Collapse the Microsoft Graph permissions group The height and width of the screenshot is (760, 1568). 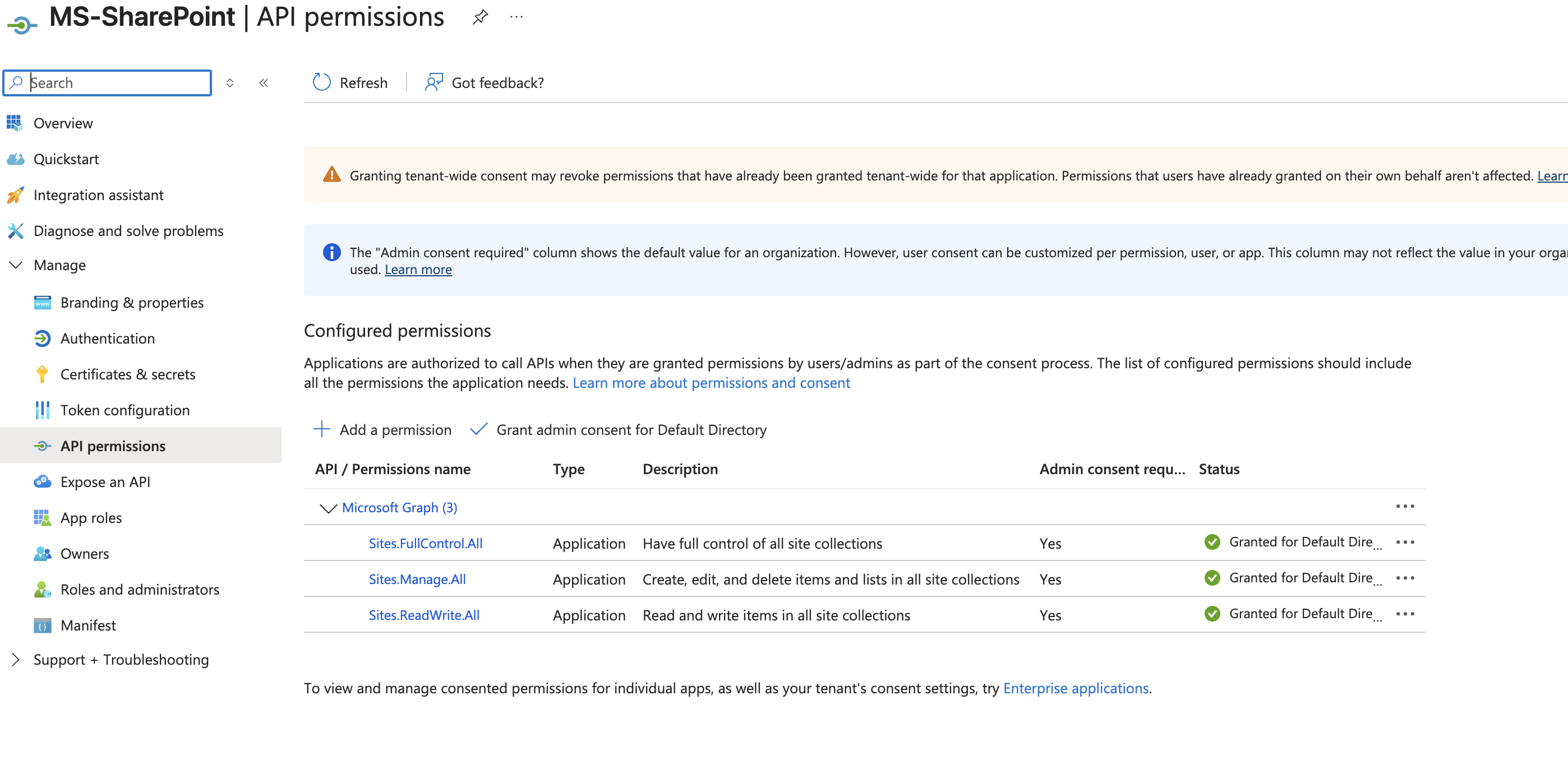coord(328,507)
